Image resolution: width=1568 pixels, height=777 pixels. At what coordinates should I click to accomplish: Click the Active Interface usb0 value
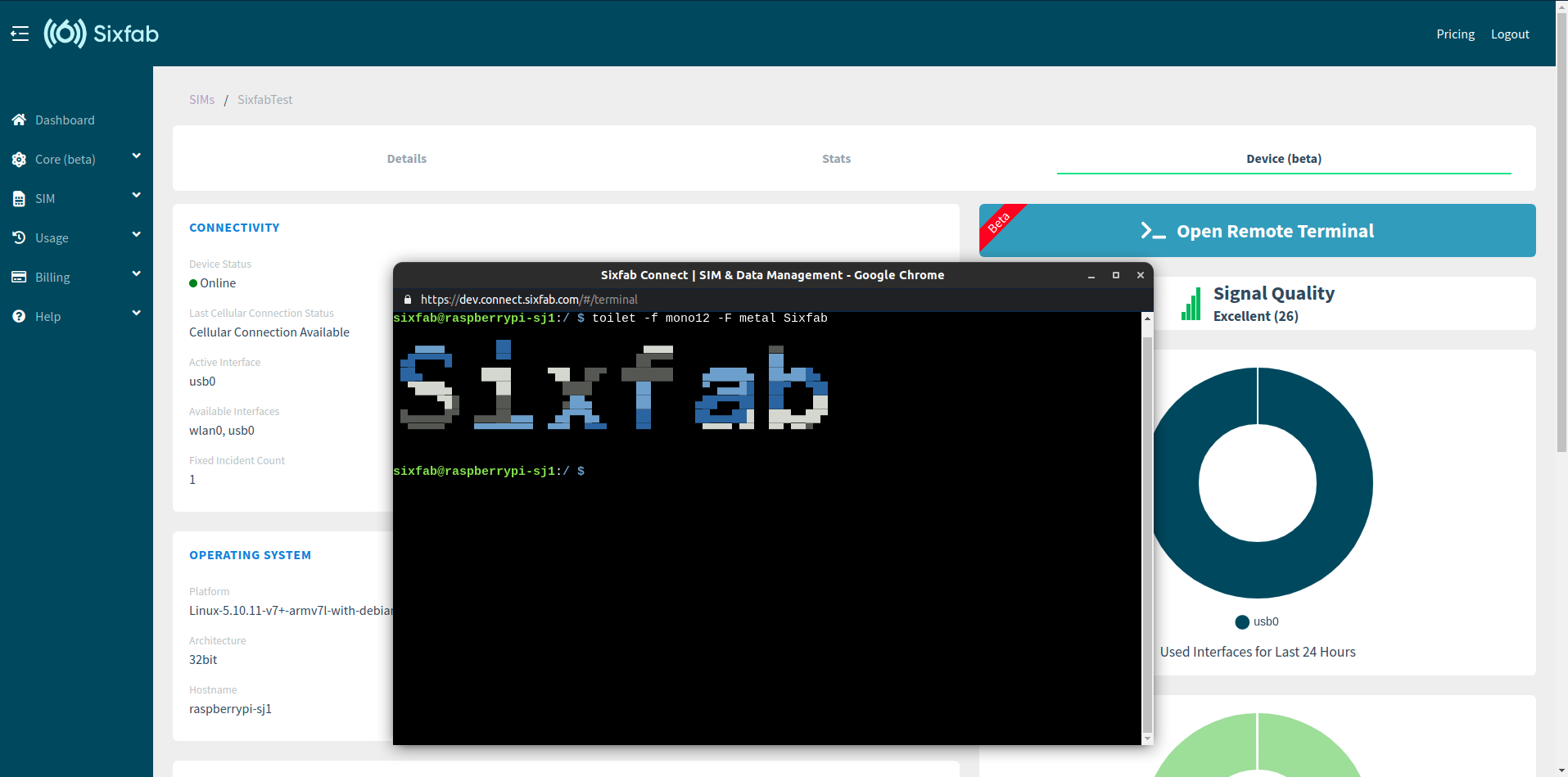[x=202, y=382]
